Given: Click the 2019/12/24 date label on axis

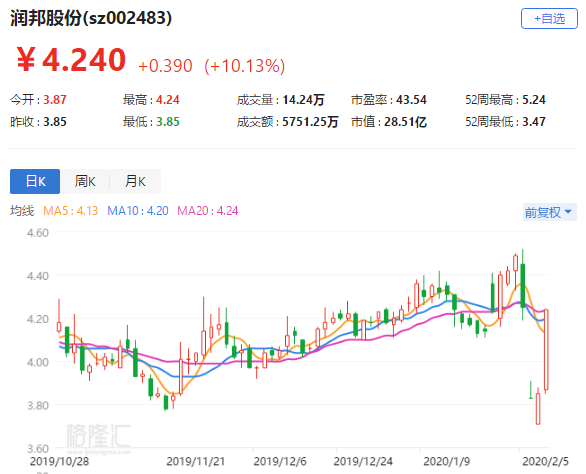Looking at the screenshot, I should pos(363,461).
